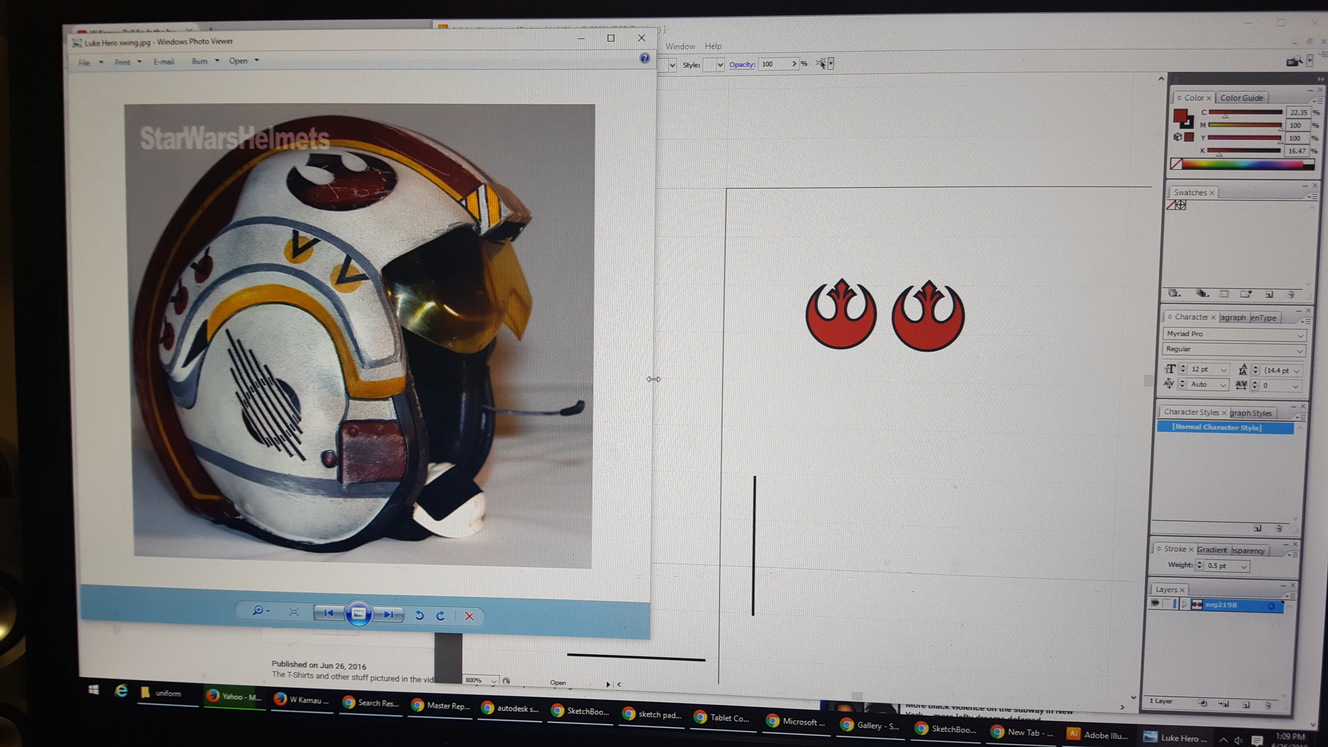Click E-mail in Photo Viewer toolbar
Screen dimensions: 1328x747
click(164, 62)
